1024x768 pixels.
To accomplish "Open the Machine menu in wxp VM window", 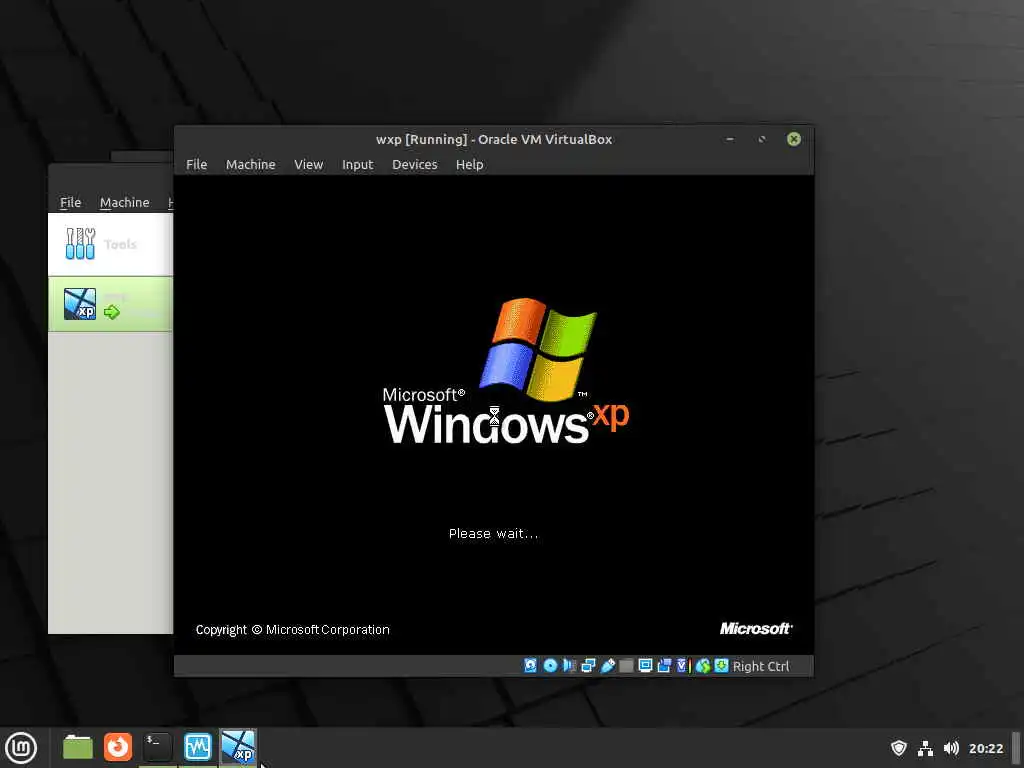I will click(251, 165).
